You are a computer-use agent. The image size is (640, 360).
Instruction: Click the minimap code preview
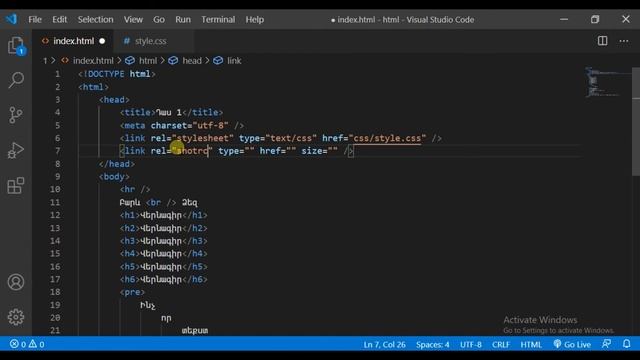pyautogui.click(x=607, y=82)
